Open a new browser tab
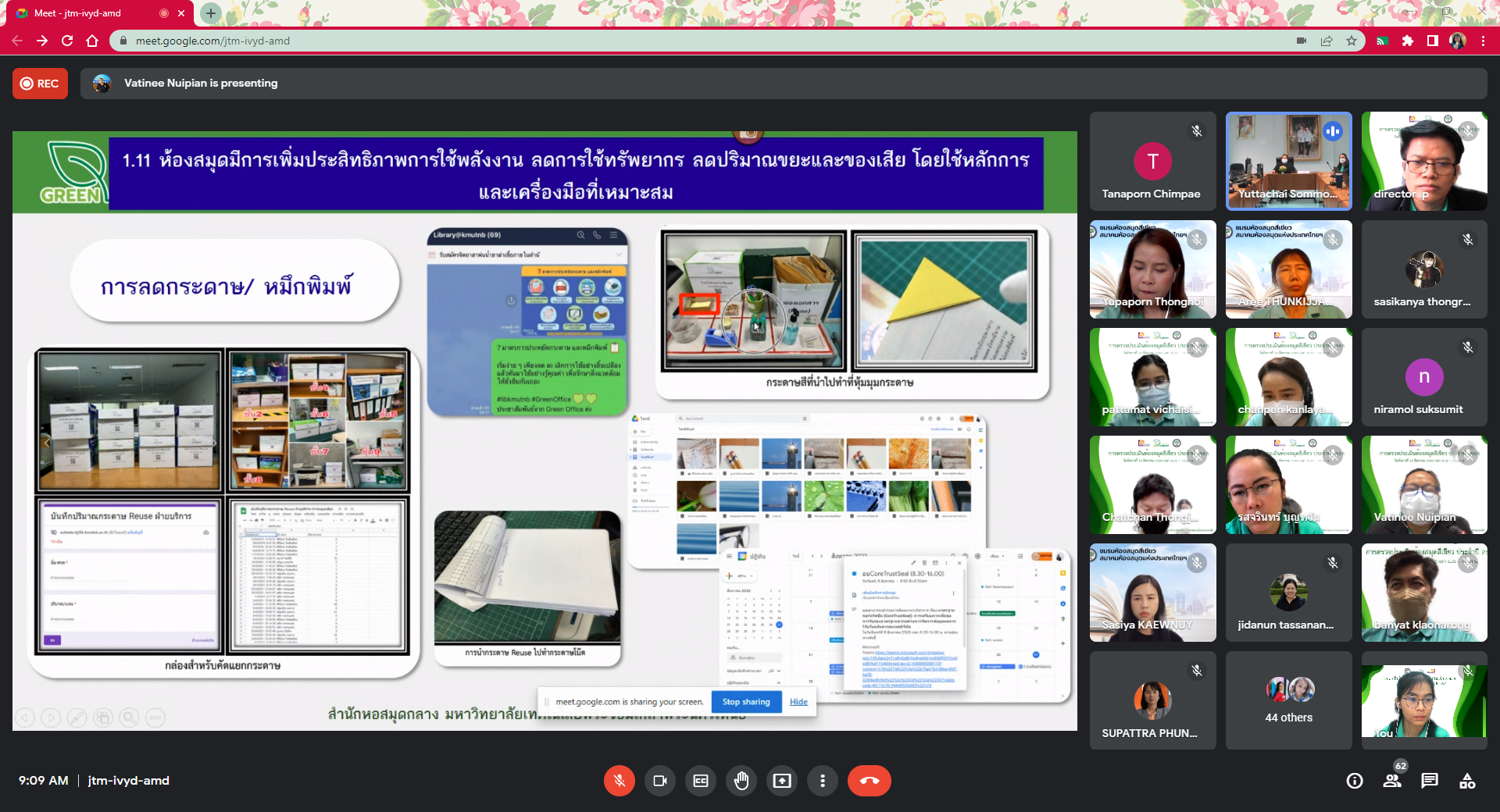Image resolution: width=1500 pixels, height=812 pixels. point(211,13)
